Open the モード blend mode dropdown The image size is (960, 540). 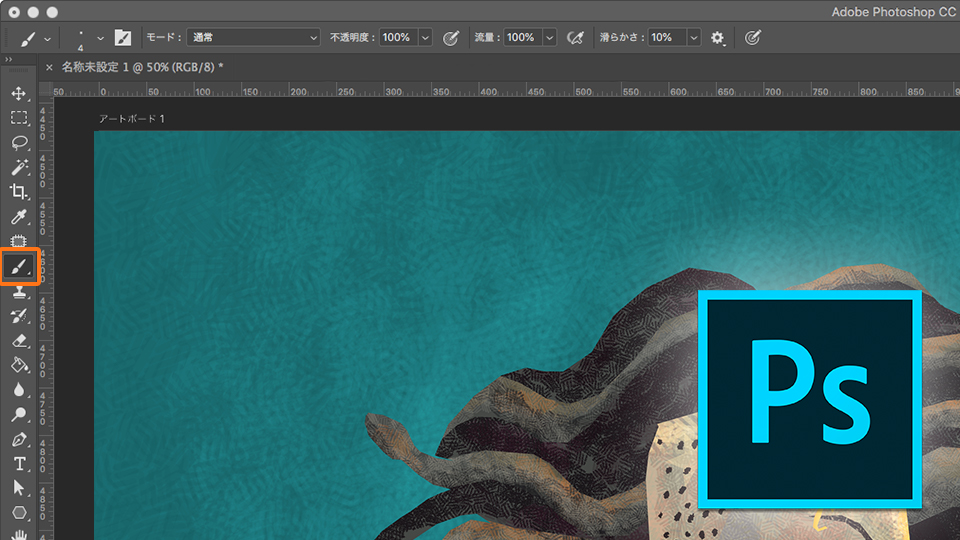coord(253,38)
